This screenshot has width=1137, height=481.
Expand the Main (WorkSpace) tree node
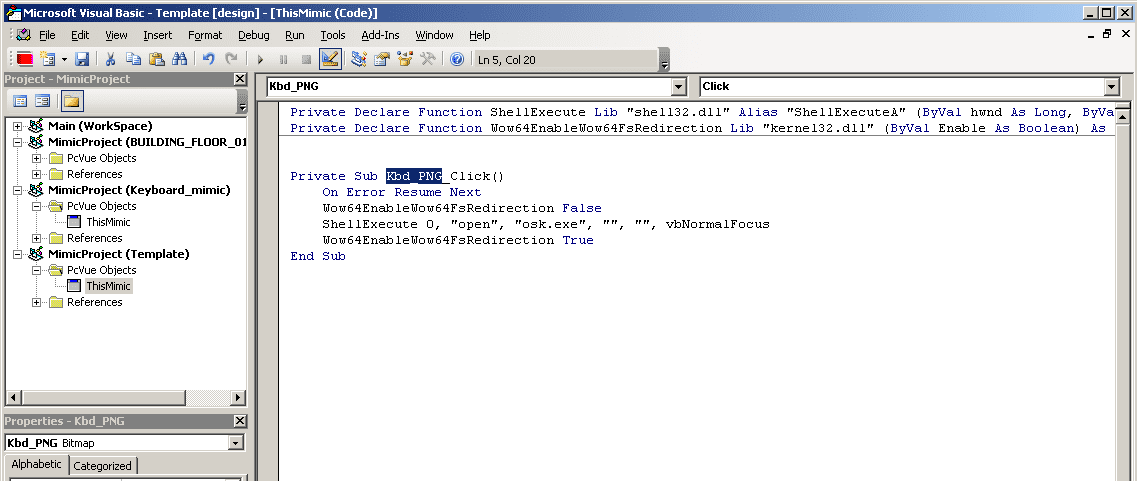tap(17, 126)
